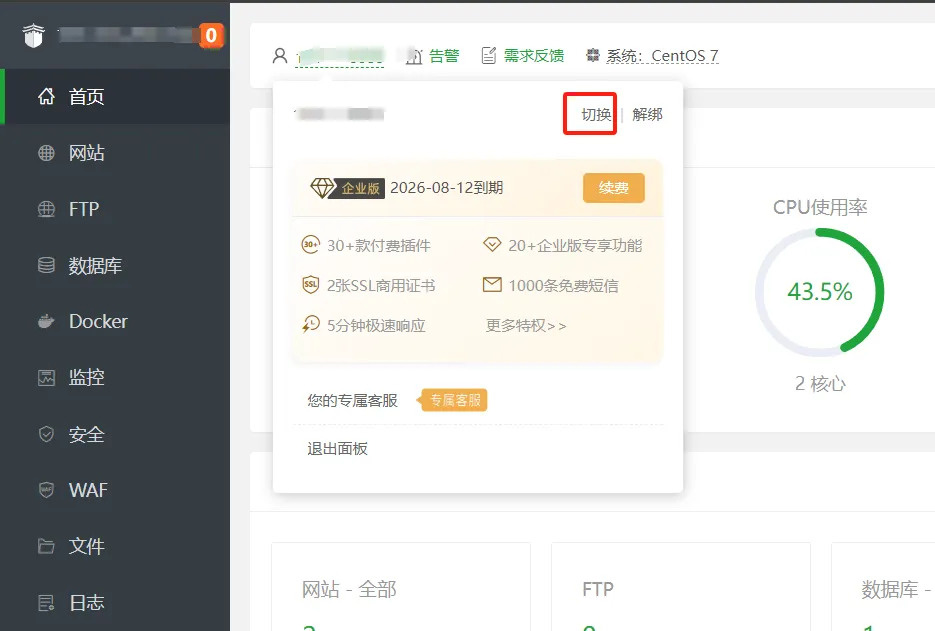Open the FTP section in the sidebar

[83, 209]
